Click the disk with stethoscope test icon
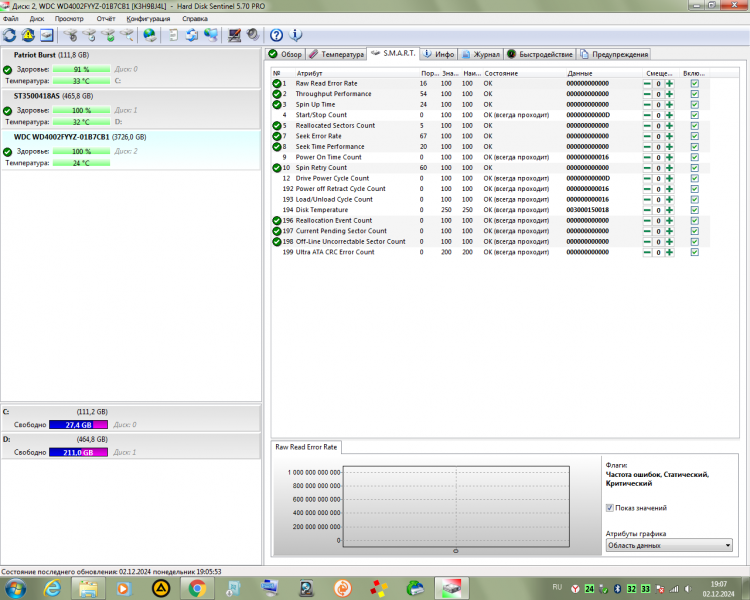750x600 pixels. pos(71,35)
